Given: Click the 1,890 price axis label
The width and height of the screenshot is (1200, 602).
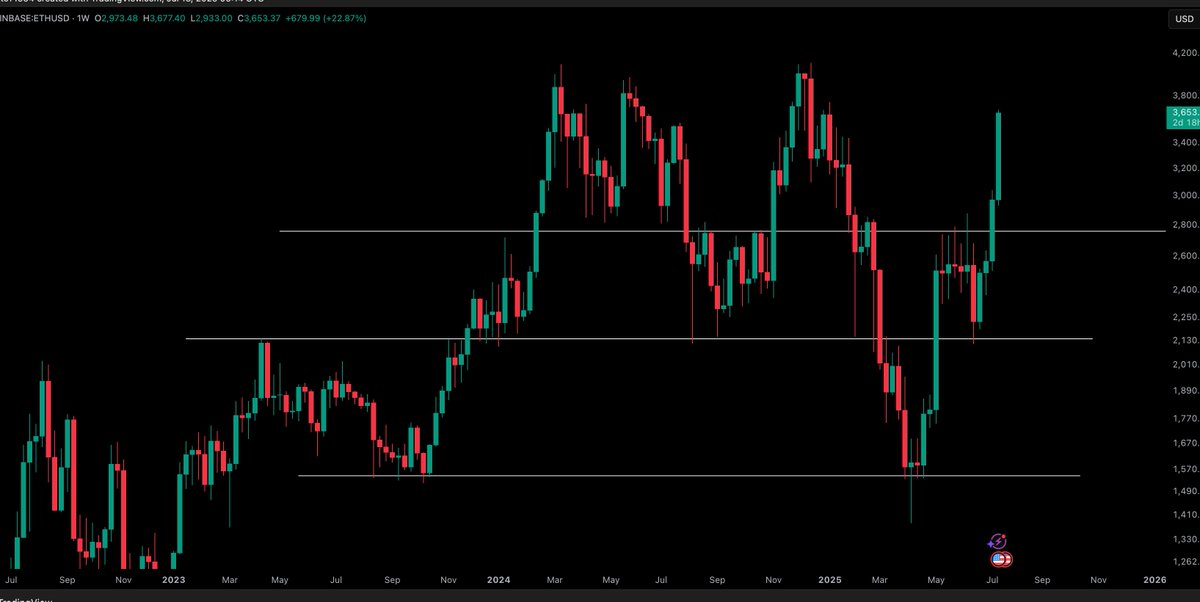Looking at the screenshot, I should tap(1184, 392).
